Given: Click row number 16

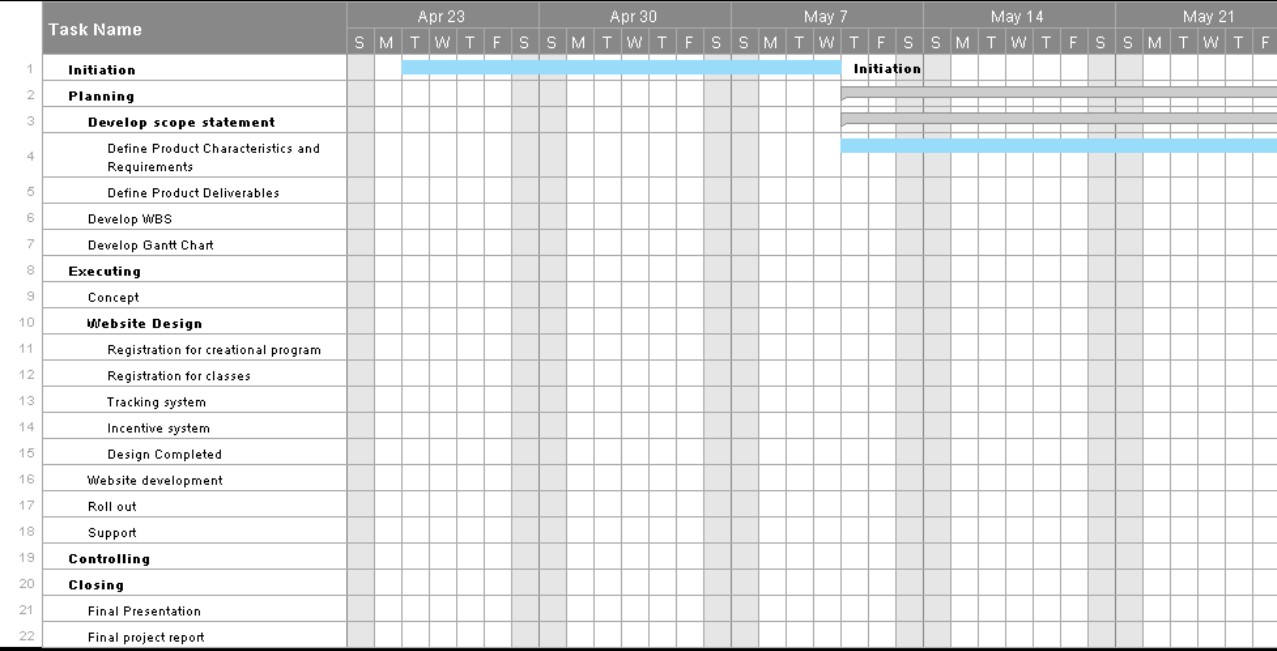Looking at the screenshot, I should (28, 480).
